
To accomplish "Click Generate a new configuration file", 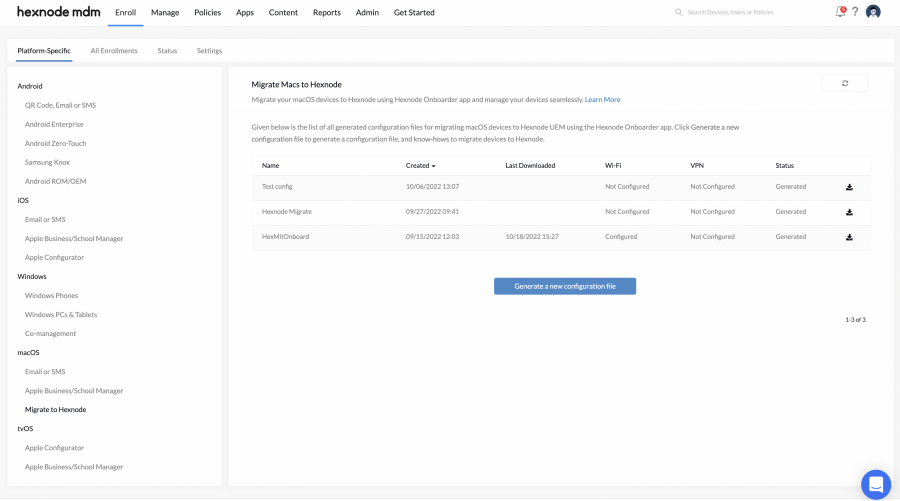I will point(565,286).
